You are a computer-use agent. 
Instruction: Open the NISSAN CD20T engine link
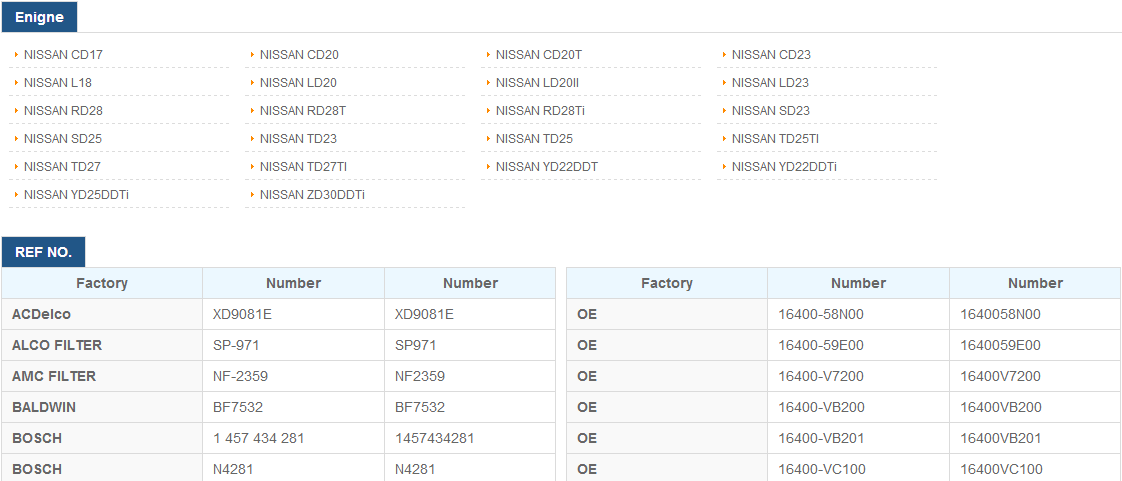coord(539,54)
